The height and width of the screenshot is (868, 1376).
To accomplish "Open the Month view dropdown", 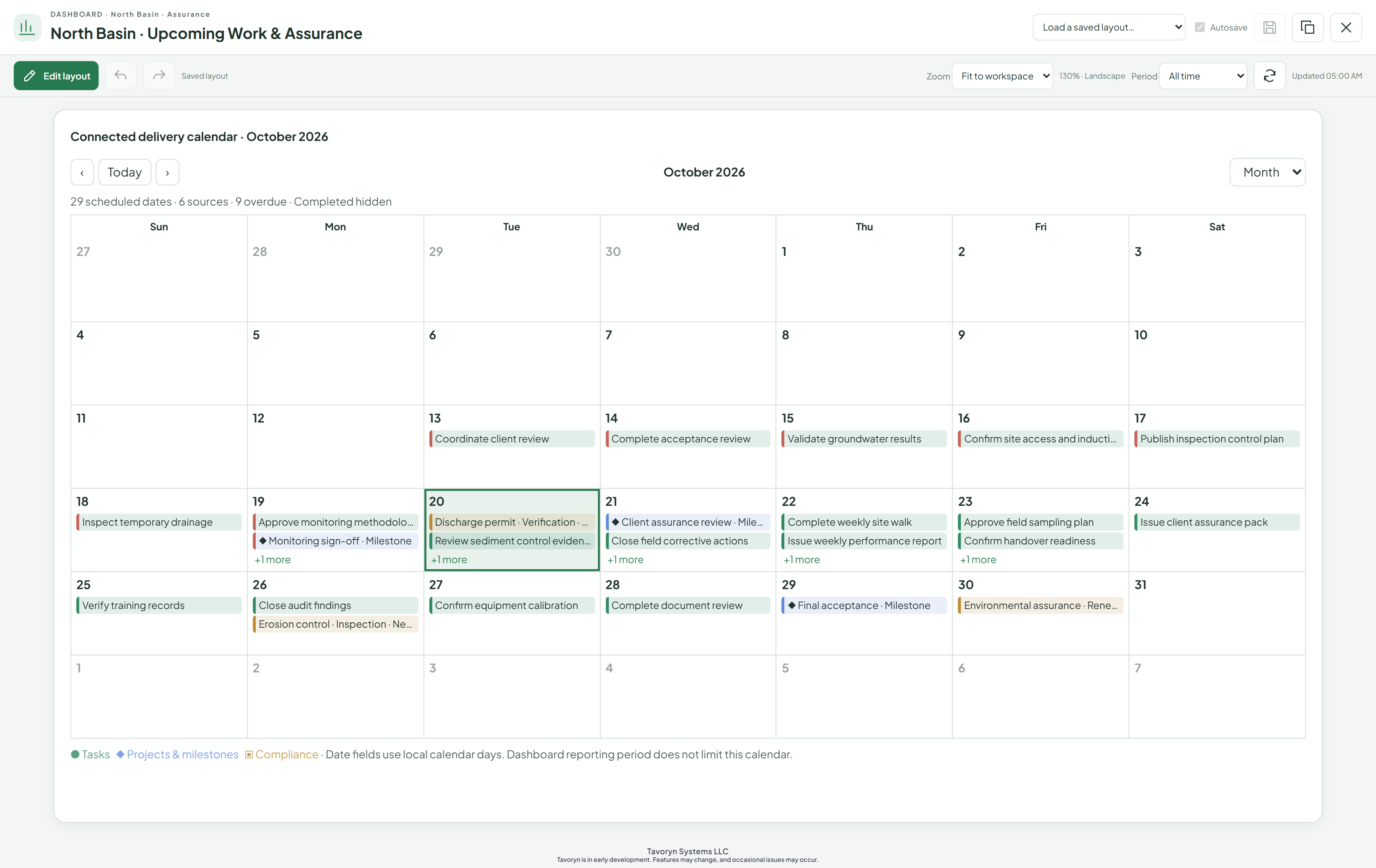I will tap(1267, 172).
